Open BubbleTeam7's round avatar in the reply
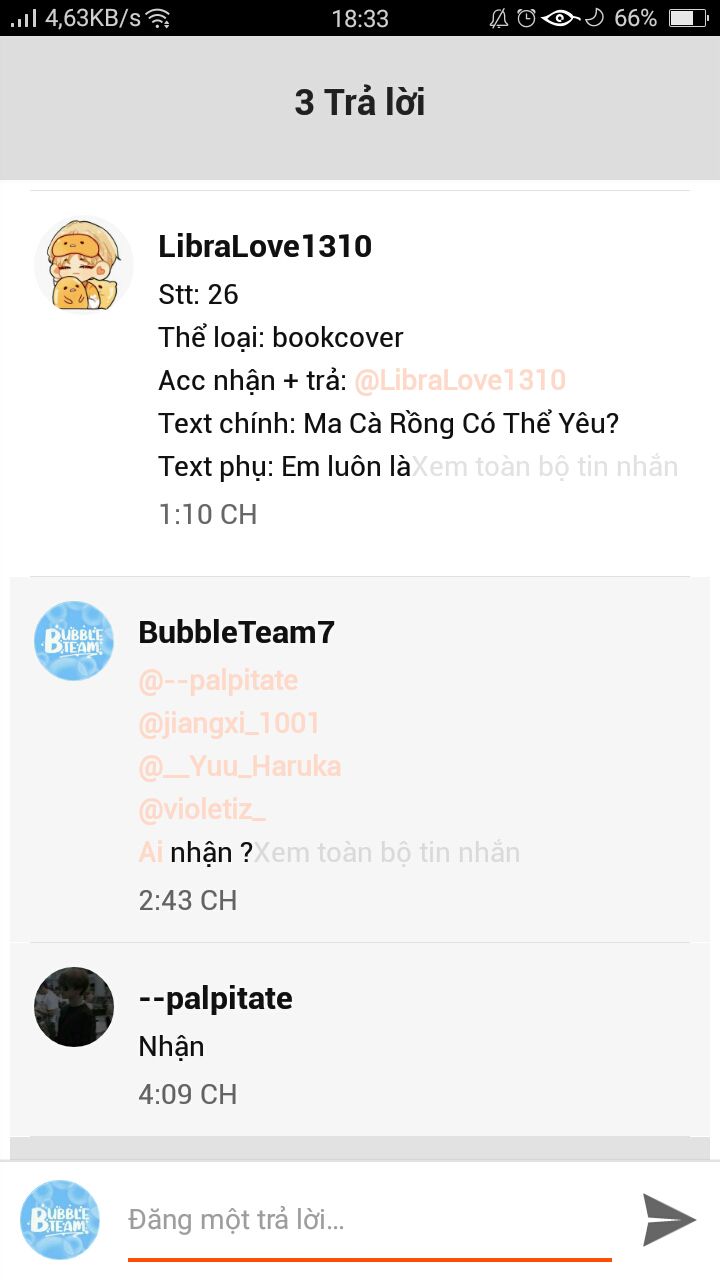 74,641
